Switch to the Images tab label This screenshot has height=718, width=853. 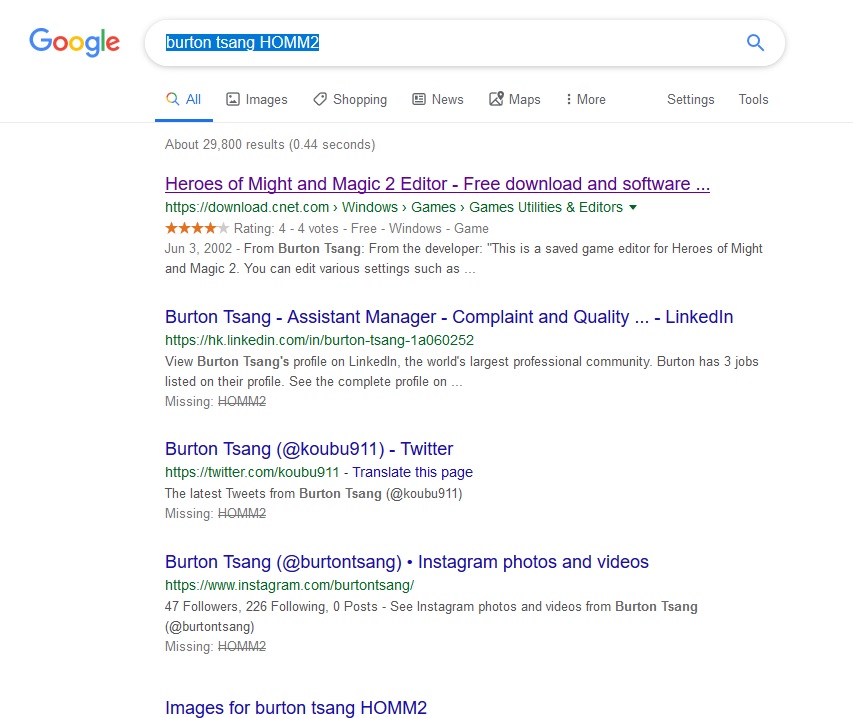[x=266, y=100]
